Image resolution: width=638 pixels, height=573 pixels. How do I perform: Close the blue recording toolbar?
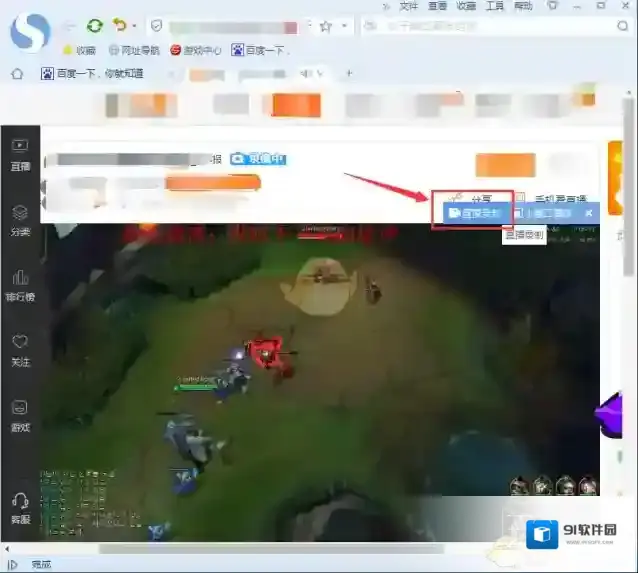589,213
